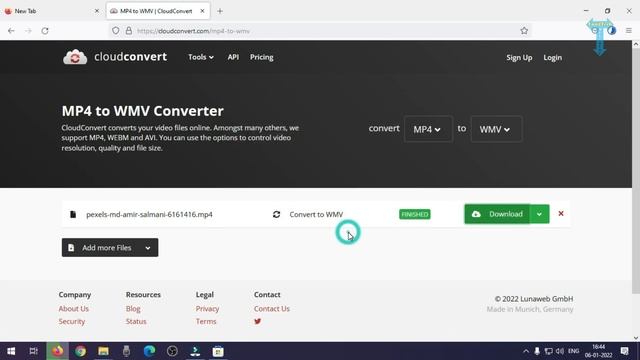Click the site security padlock icon
This screenshot has width=640, height=360.
pyautogui.click(x=129, y=31)
